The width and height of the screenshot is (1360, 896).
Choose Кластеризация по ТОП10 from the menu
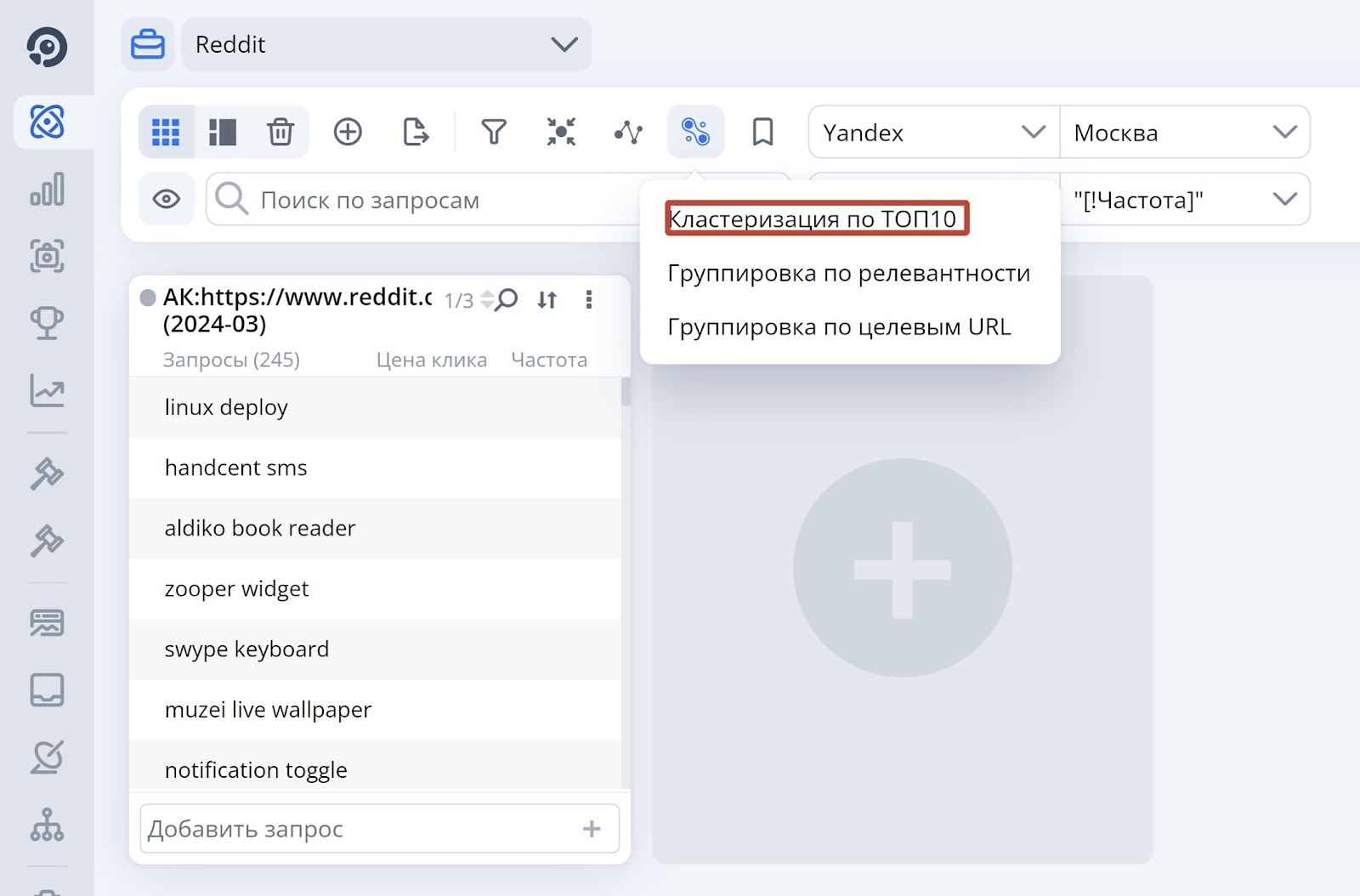[816, 218]
